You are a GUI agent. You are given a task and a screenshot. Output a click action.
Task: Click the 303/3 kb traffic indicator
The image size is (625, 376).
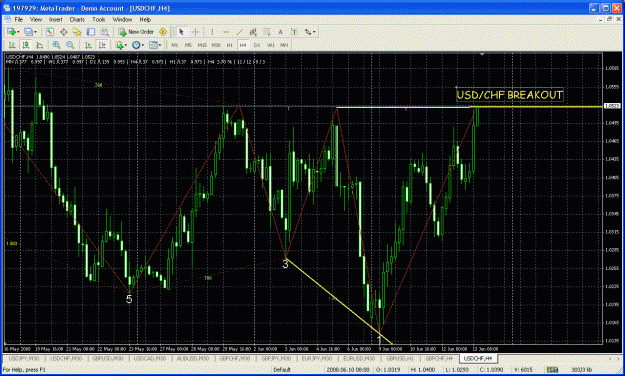pyautogui.click(x=581, y=370)
